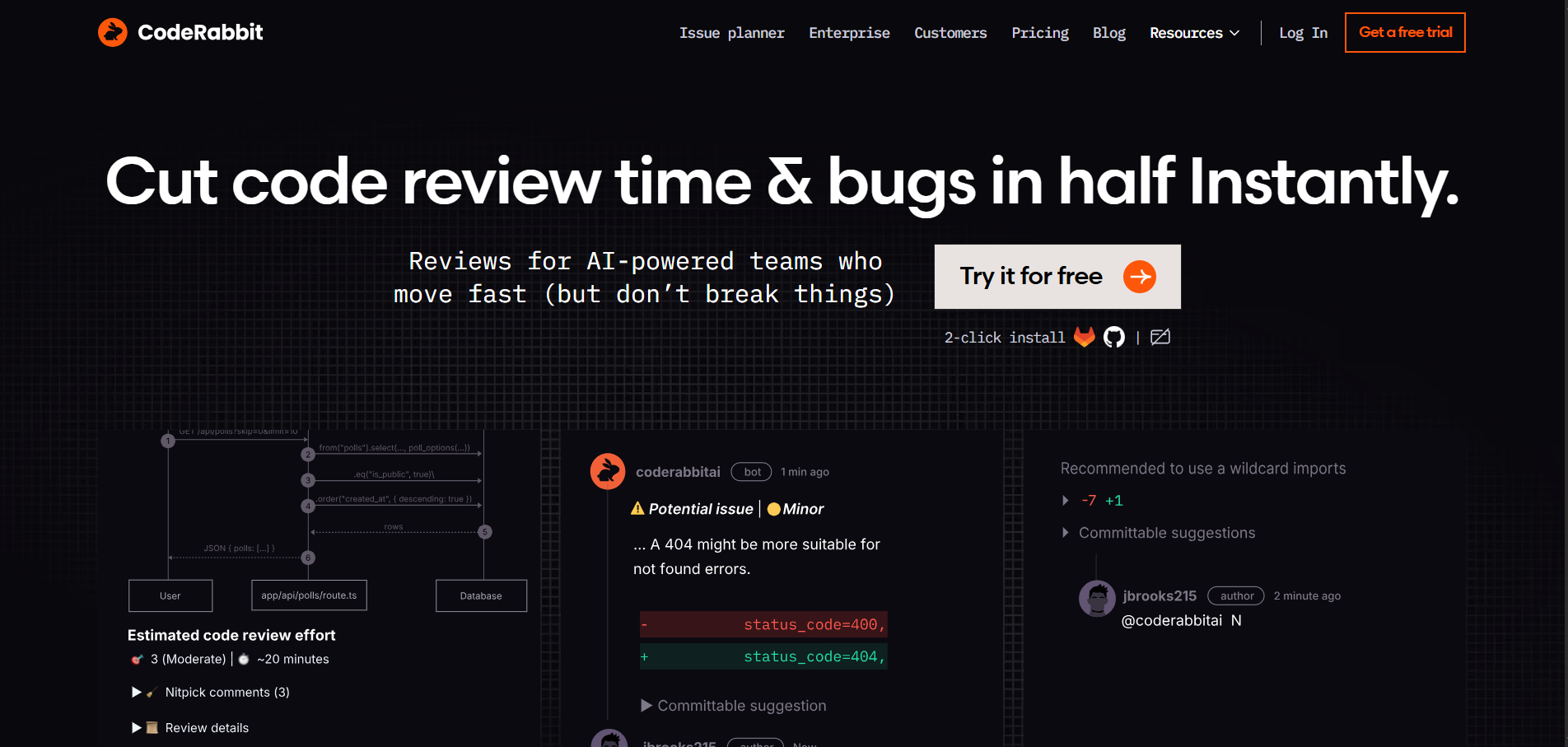Click the Get a free trial button
Screen dimensions: 1568x747
[x=1404, y=32]
